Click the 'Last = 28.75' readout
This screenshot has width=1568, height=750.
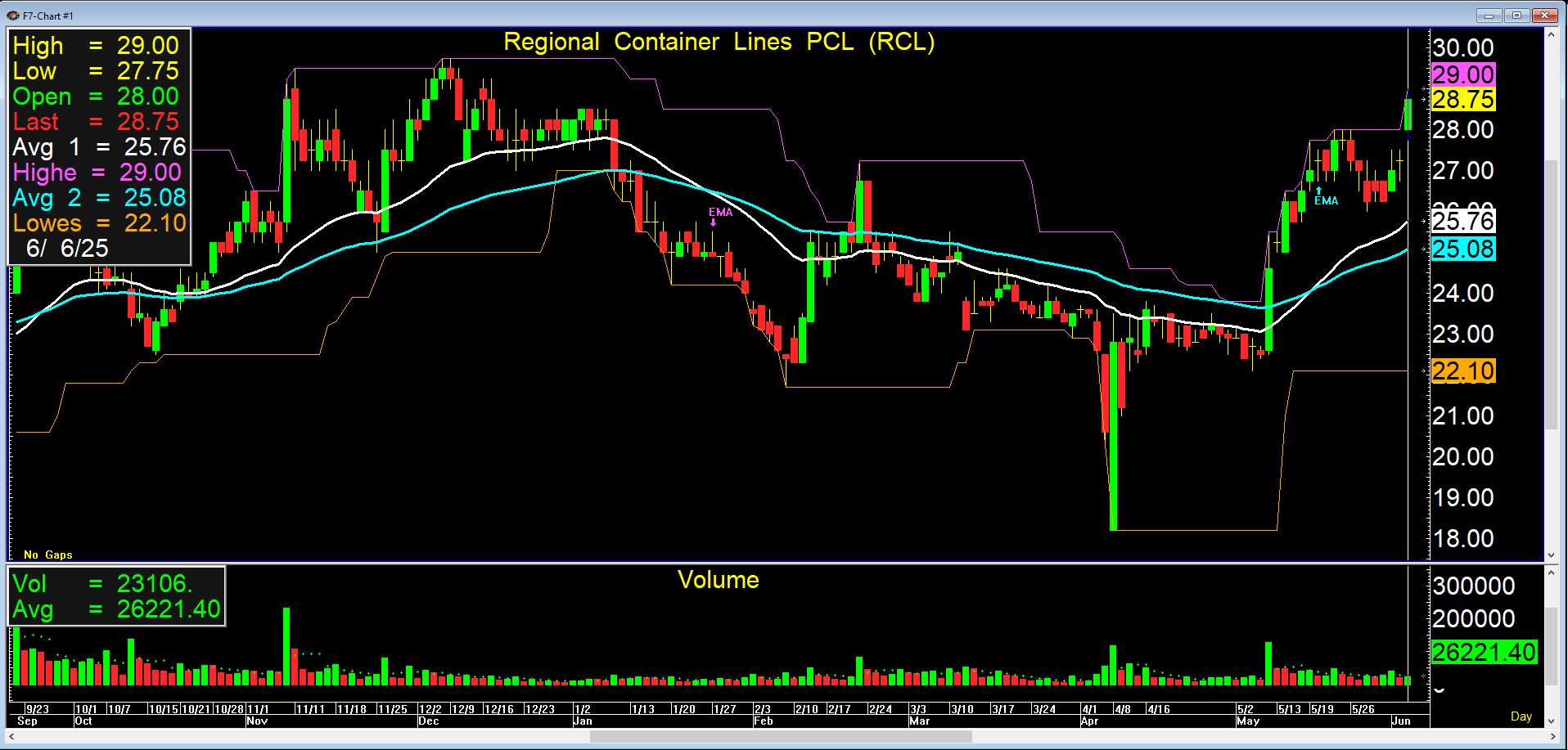tap(96, 122)
